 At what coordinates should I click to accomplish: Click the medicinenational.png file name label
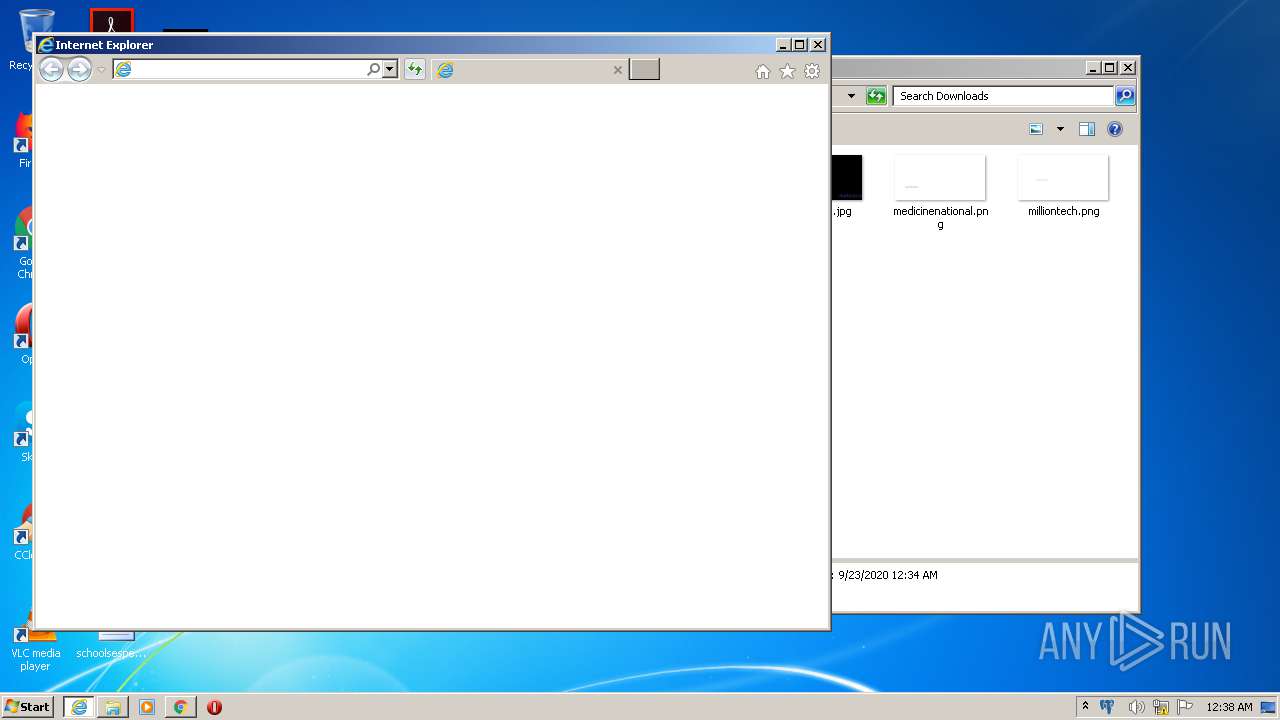tap(940, 218)
